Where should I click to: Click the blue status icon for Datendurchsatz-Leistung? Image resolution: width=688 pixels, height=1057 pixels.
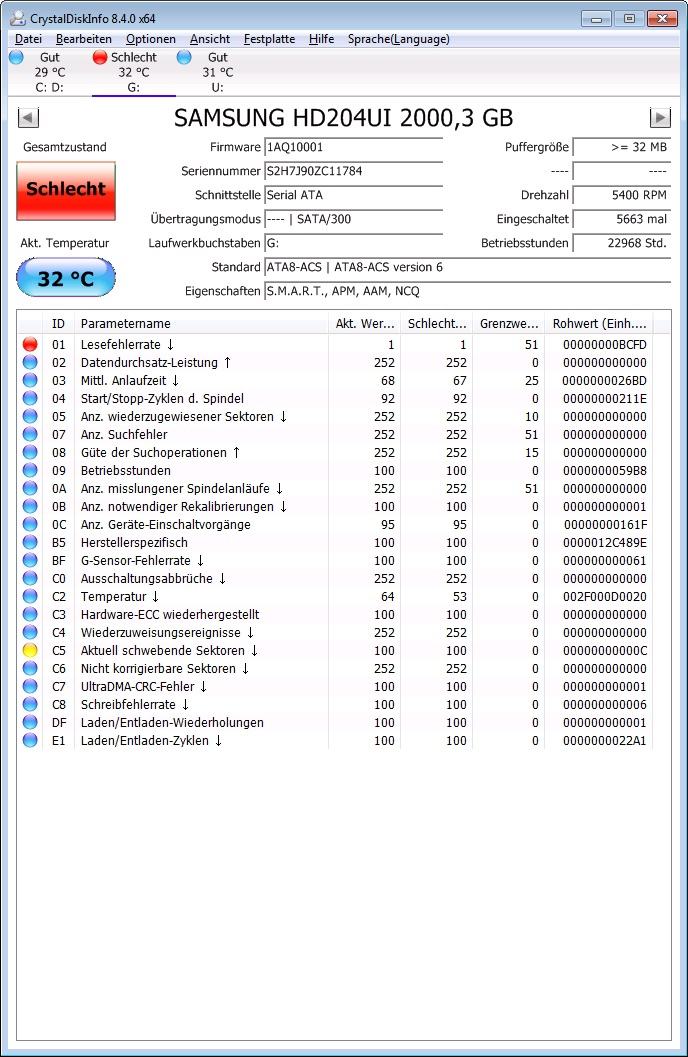30,362
